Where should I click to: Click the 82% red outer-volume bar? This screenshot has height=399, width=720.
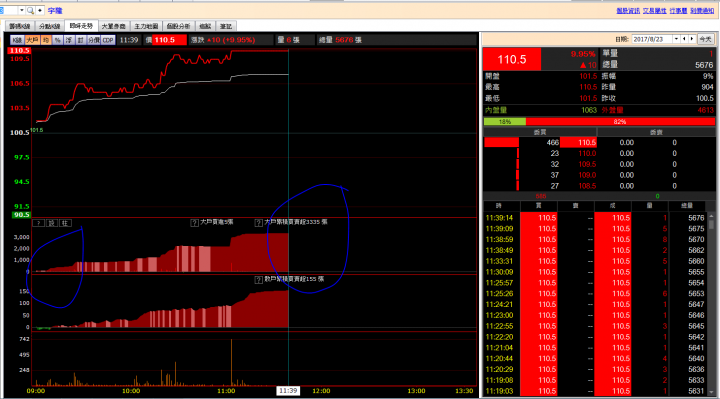[x=620, y=122]
